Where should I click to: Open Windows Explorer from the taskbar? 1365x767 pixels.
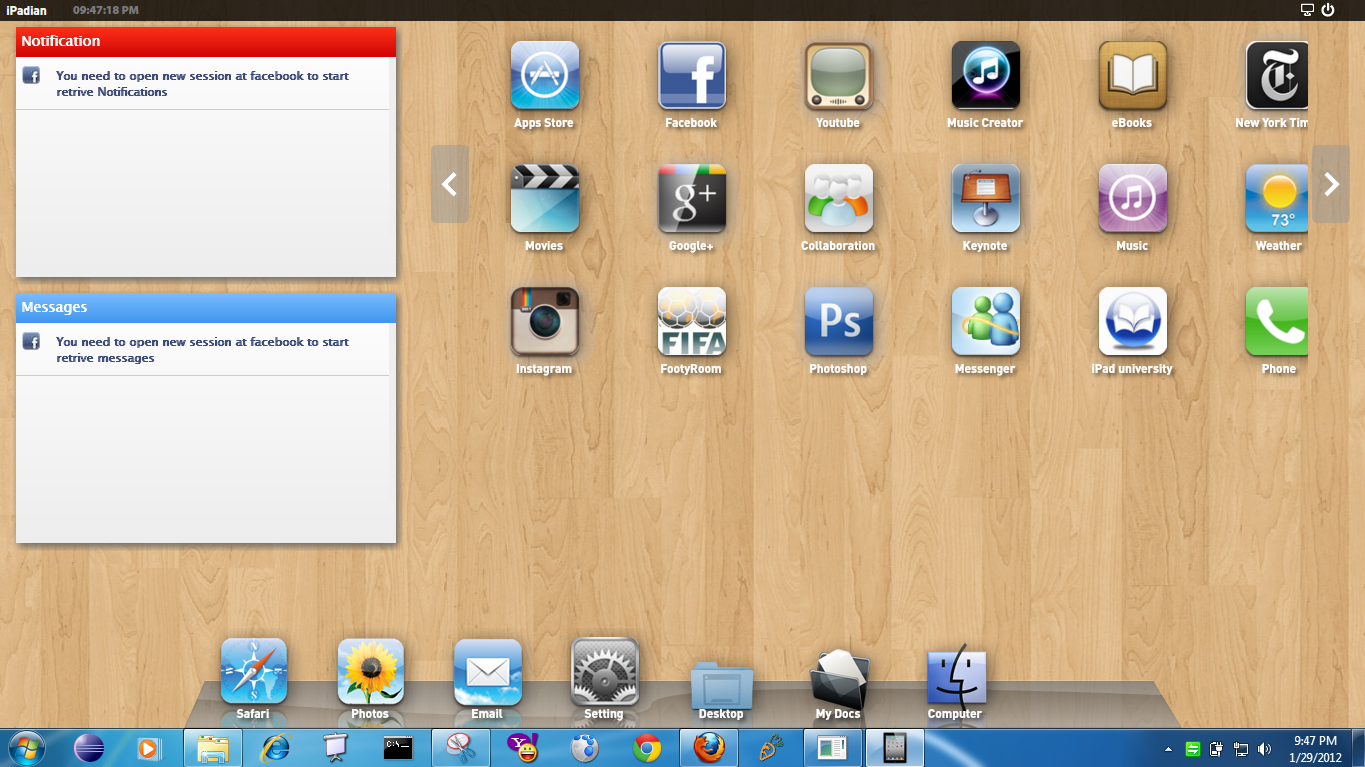click(x=213, y=748)
